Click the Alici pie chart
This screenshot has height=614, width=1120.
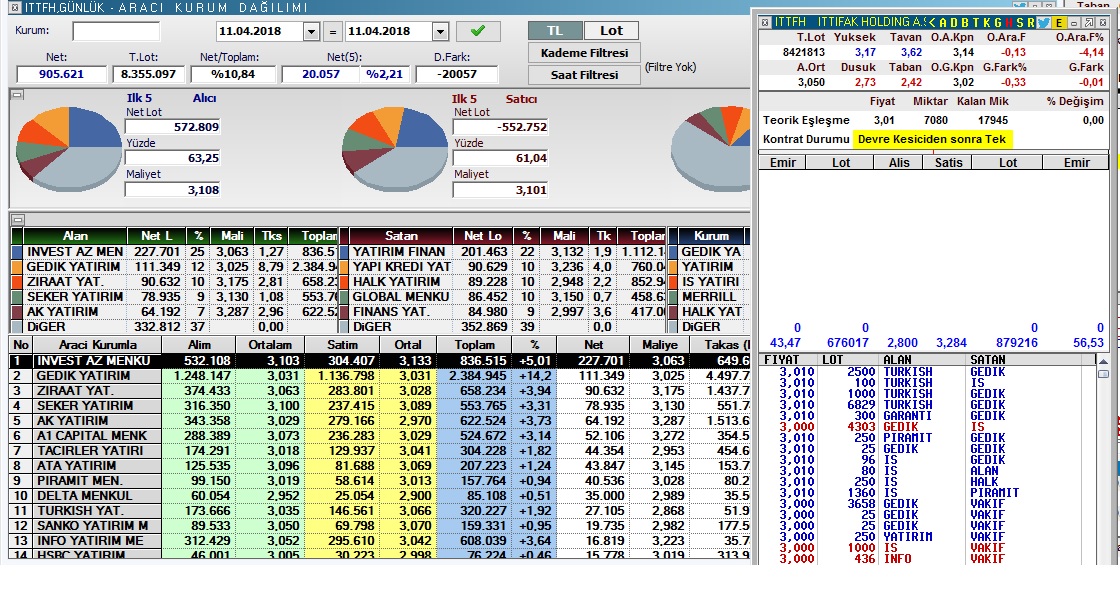pos(69,149)
